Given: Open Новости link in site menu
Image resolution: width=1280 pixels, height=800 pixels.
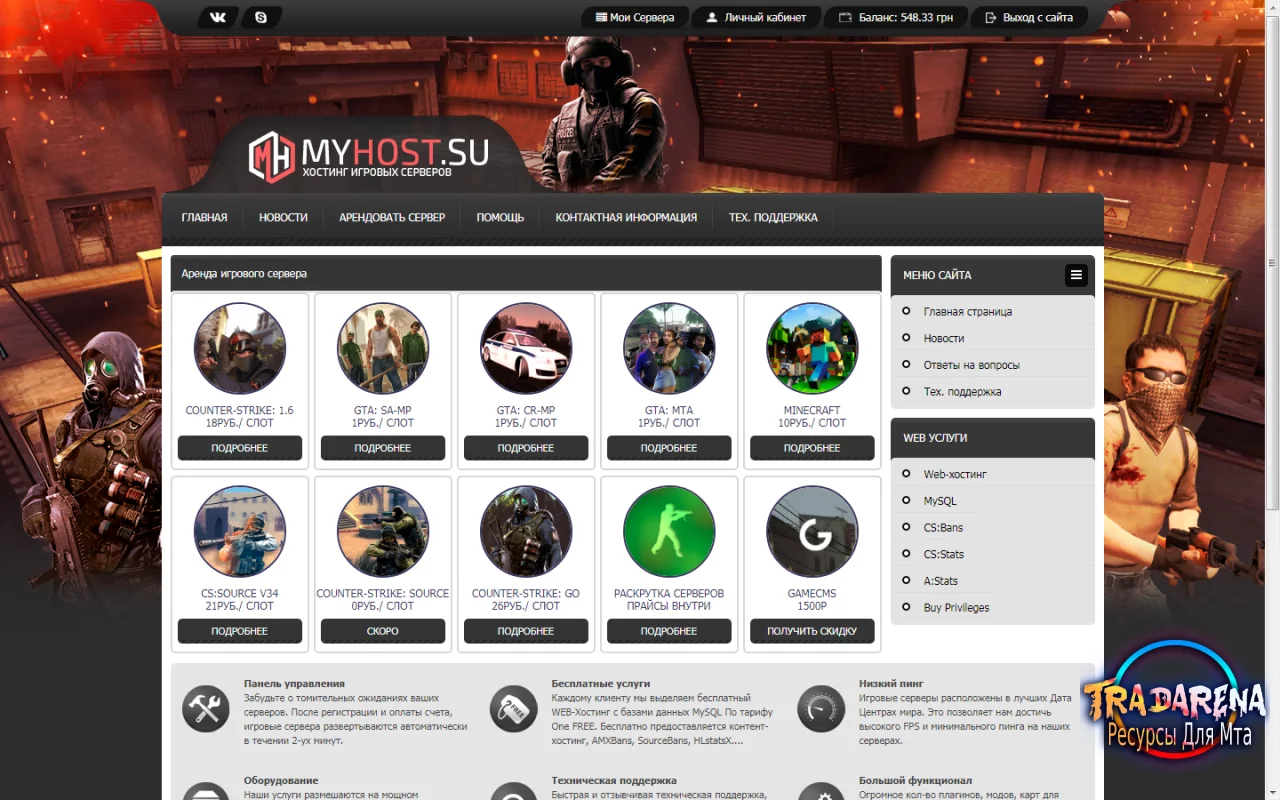Looking at the screenshot, I should [943, 338].
